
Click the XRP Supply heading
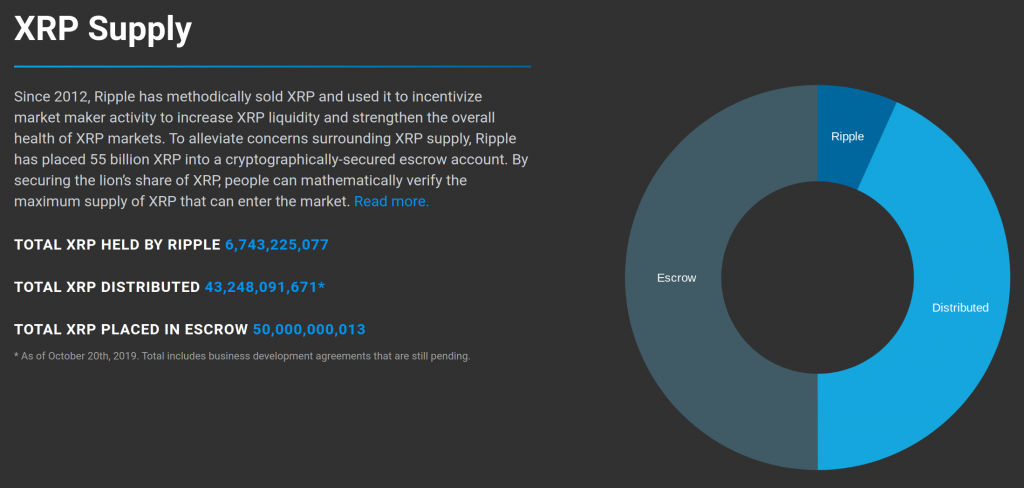pyautogui.click(x=103, y=29)
